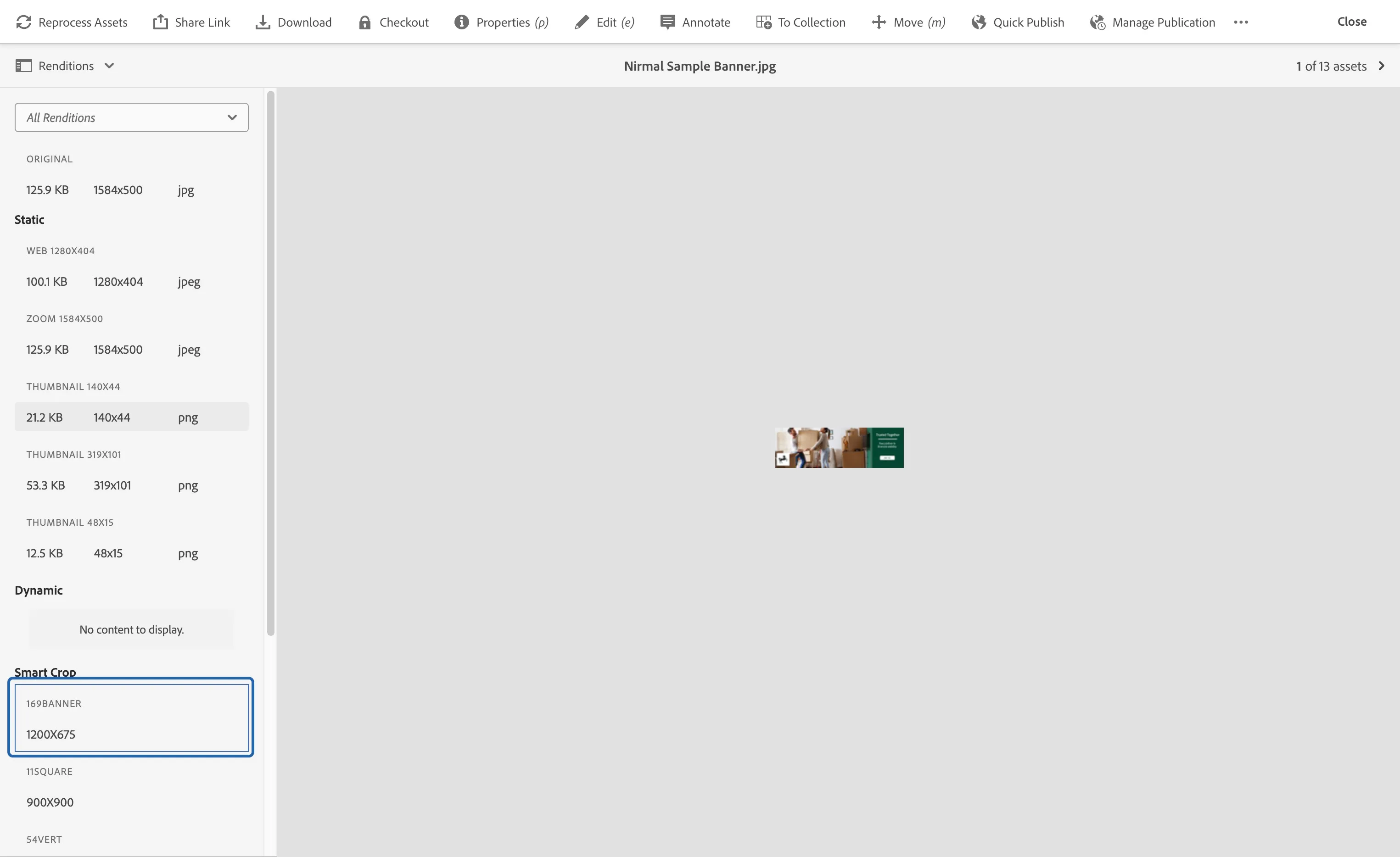
Task: Click the Renditions rail panel icon
Action: tap(23, 66)
